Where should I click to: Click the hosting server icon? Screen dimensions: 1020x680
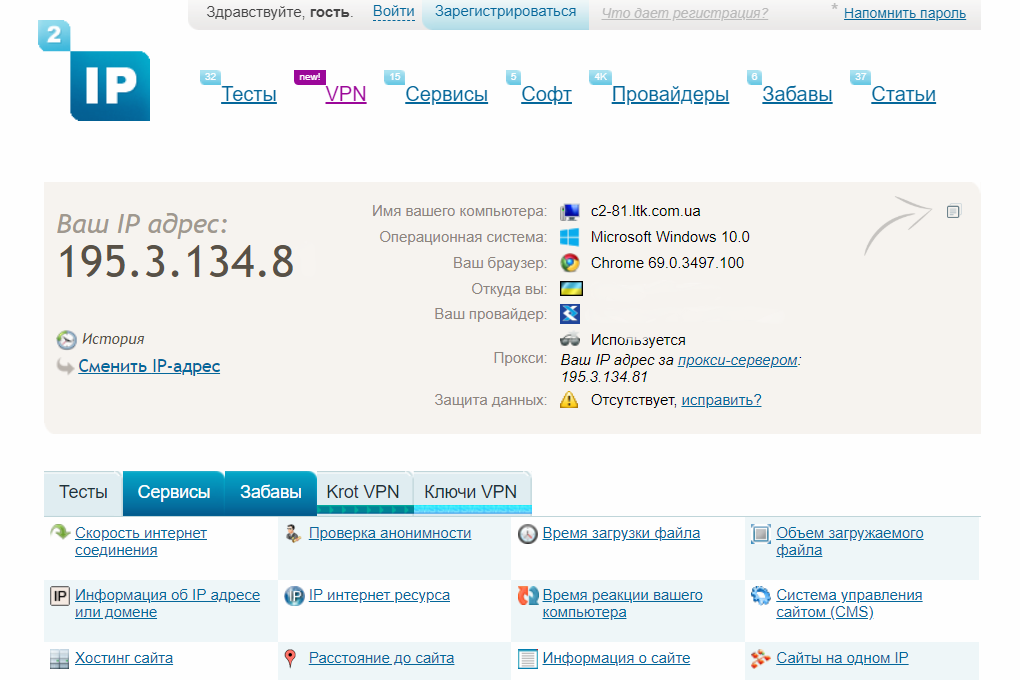(59, 659)
